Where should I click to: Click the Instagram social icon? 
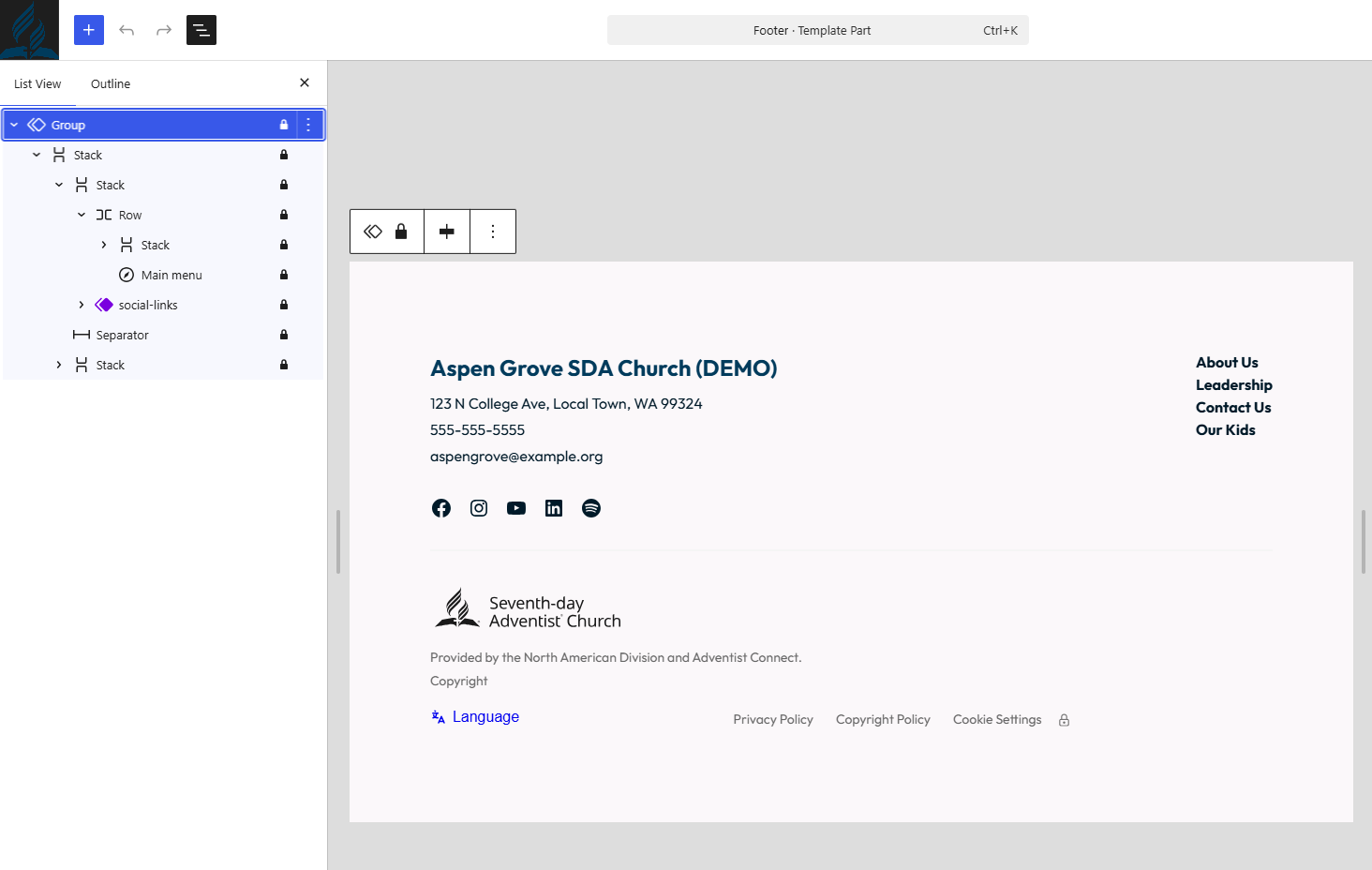[x=479, y=508]
